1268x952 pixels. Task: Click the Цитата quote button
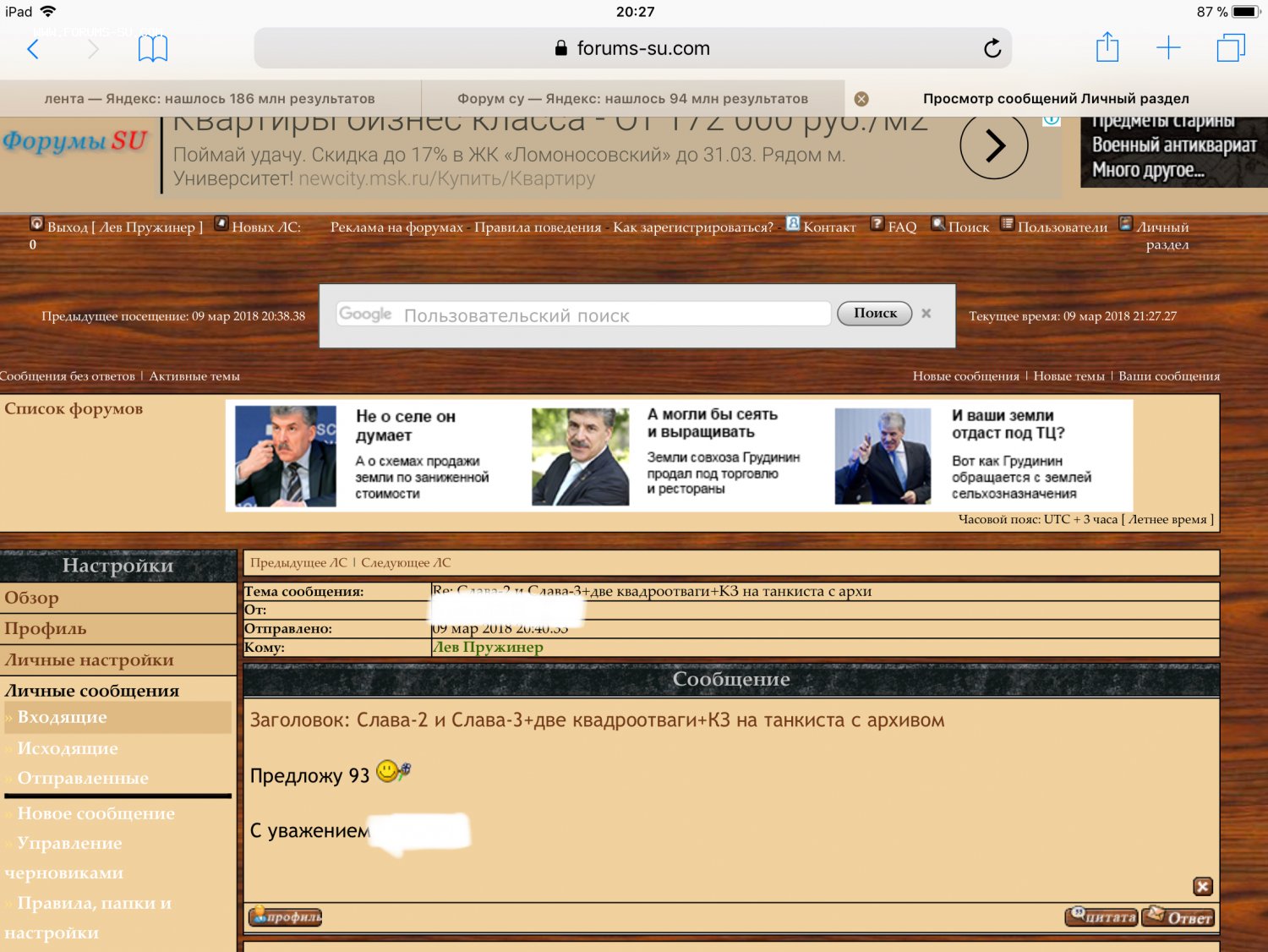click(x=1101, y=916)
